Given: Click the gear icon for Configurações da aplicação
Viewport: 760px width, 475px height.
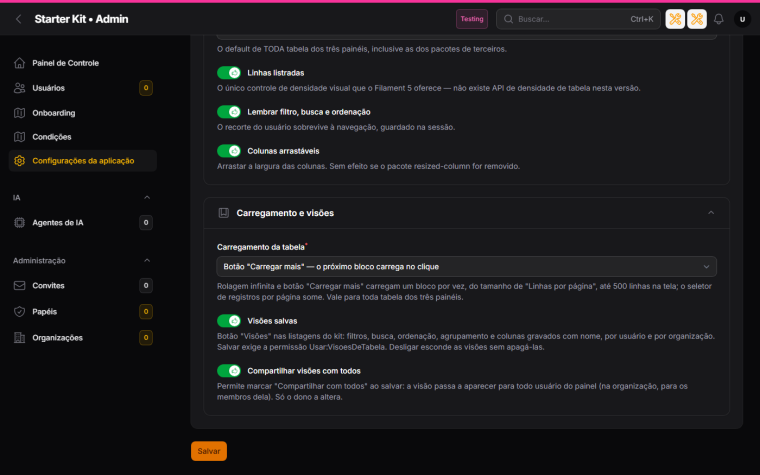Looking at the screenshot, I should point(19,161).
